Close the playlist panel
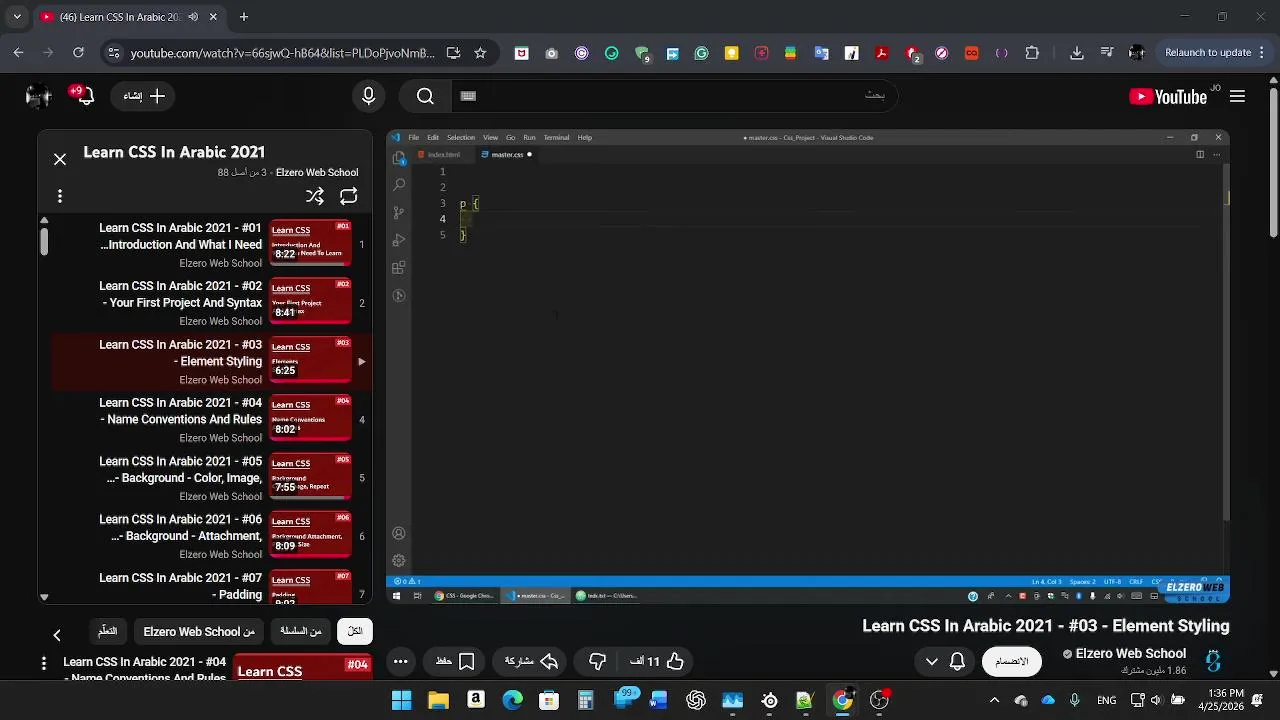 (x=60, y=159)
